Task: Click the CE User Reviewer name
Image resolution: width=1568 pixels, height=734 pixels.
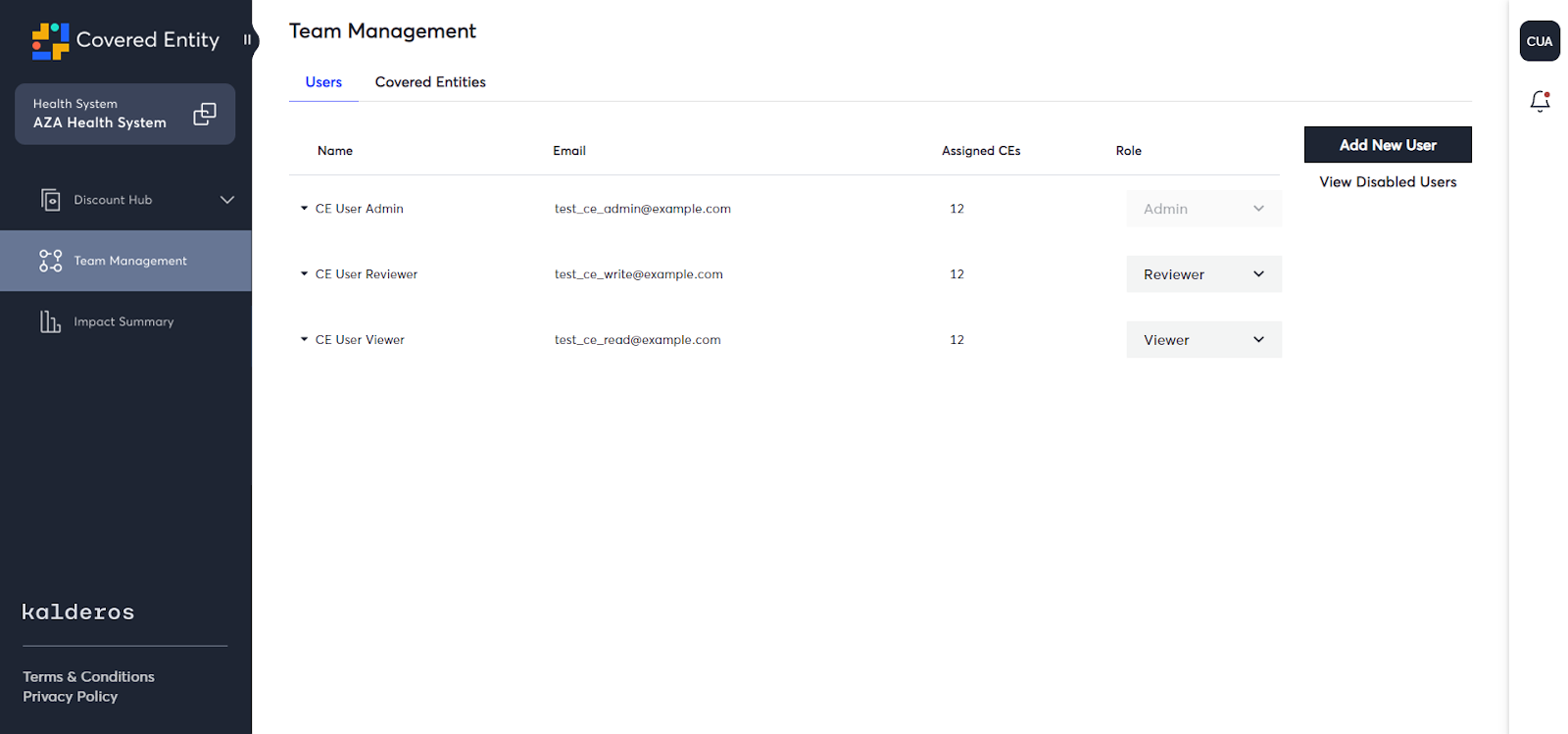Action: tap(367, 274)
